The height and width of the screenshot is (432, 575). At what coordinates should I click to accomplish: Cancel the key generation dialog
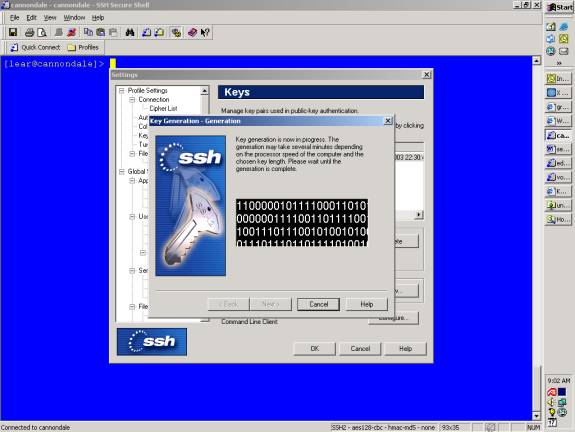point(318,304)
